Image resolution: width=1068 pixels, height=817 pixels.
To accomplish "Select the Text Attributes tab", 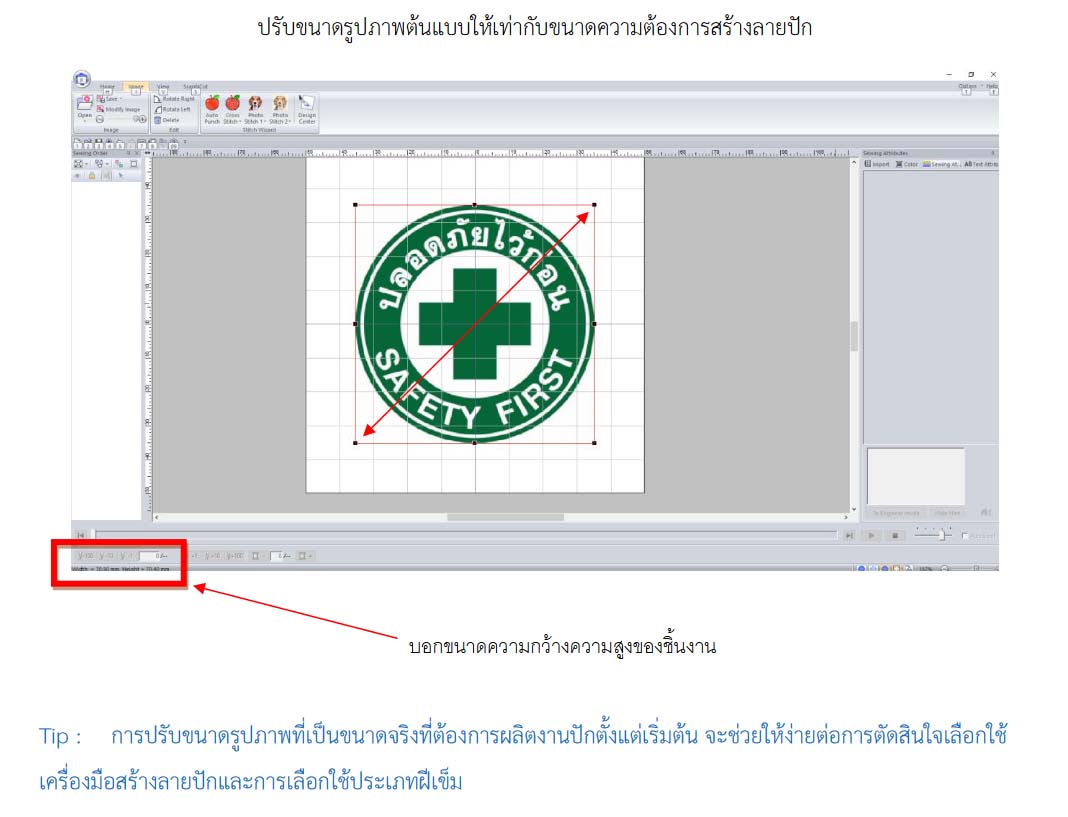I will pyautogui.click(x=981, y=164).
